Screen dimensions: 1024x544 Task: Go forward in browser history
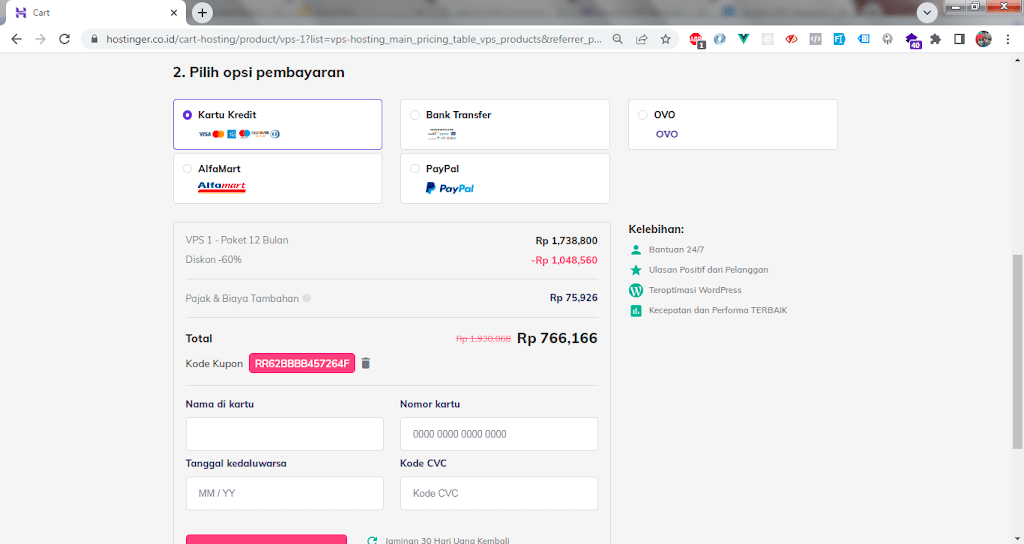click(x=40, y=39)
